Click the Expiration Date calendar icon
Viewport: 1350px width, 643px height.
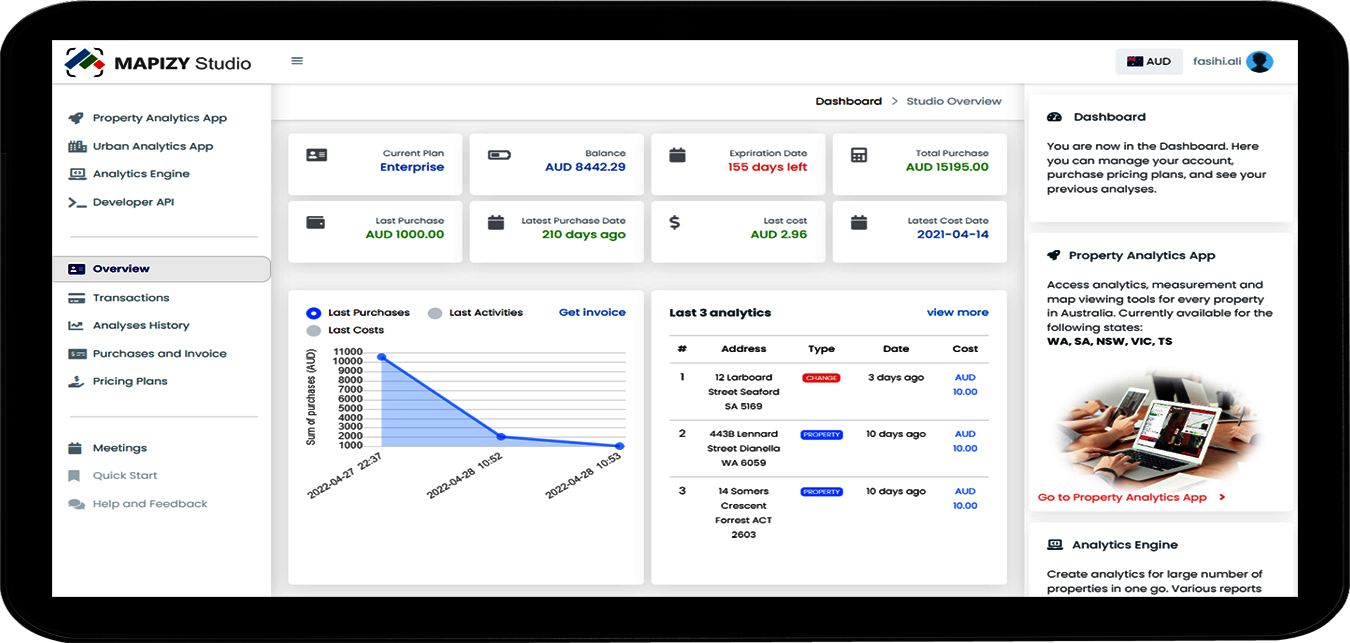677,155
